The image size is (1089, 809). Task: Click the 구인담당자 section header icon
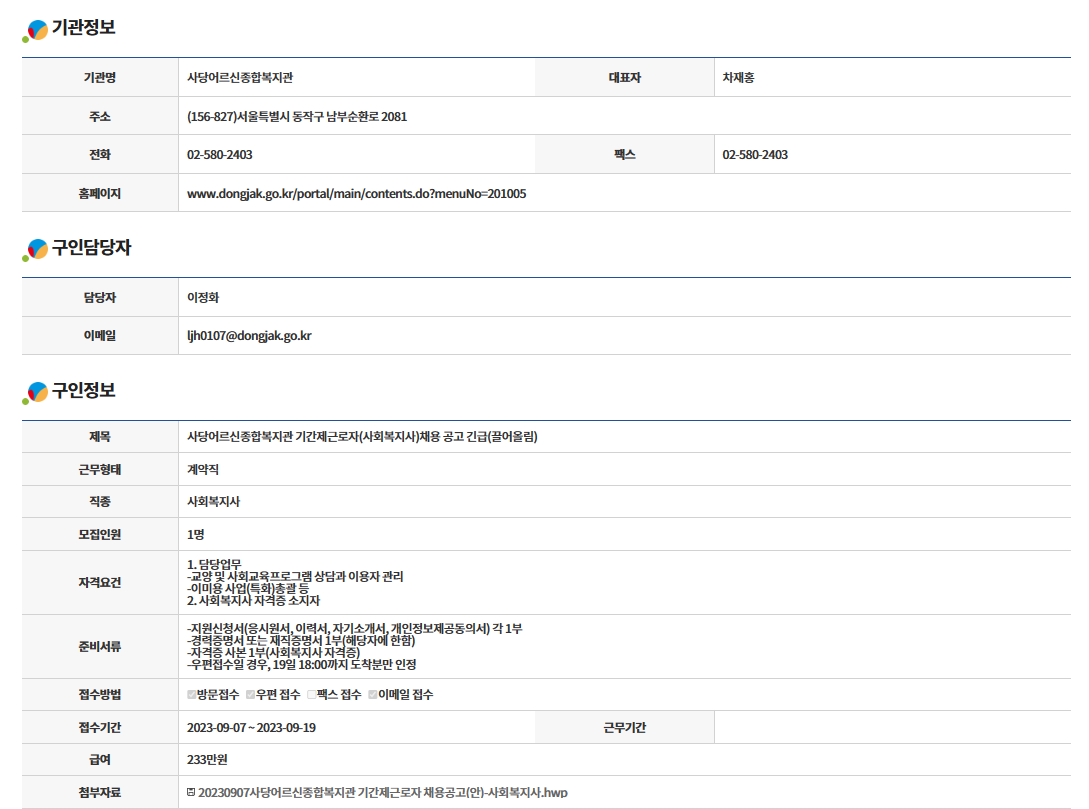point(36,250)
